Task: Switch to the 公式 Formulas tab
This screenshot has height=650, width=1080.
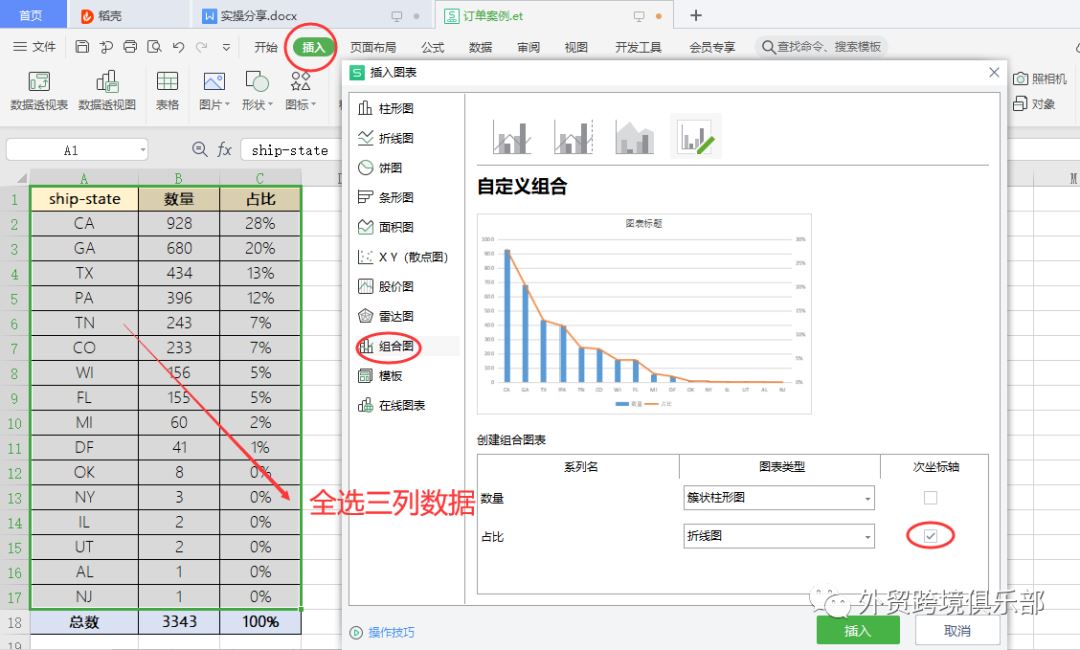Action: pyautogui.click(x=433, y=47)
